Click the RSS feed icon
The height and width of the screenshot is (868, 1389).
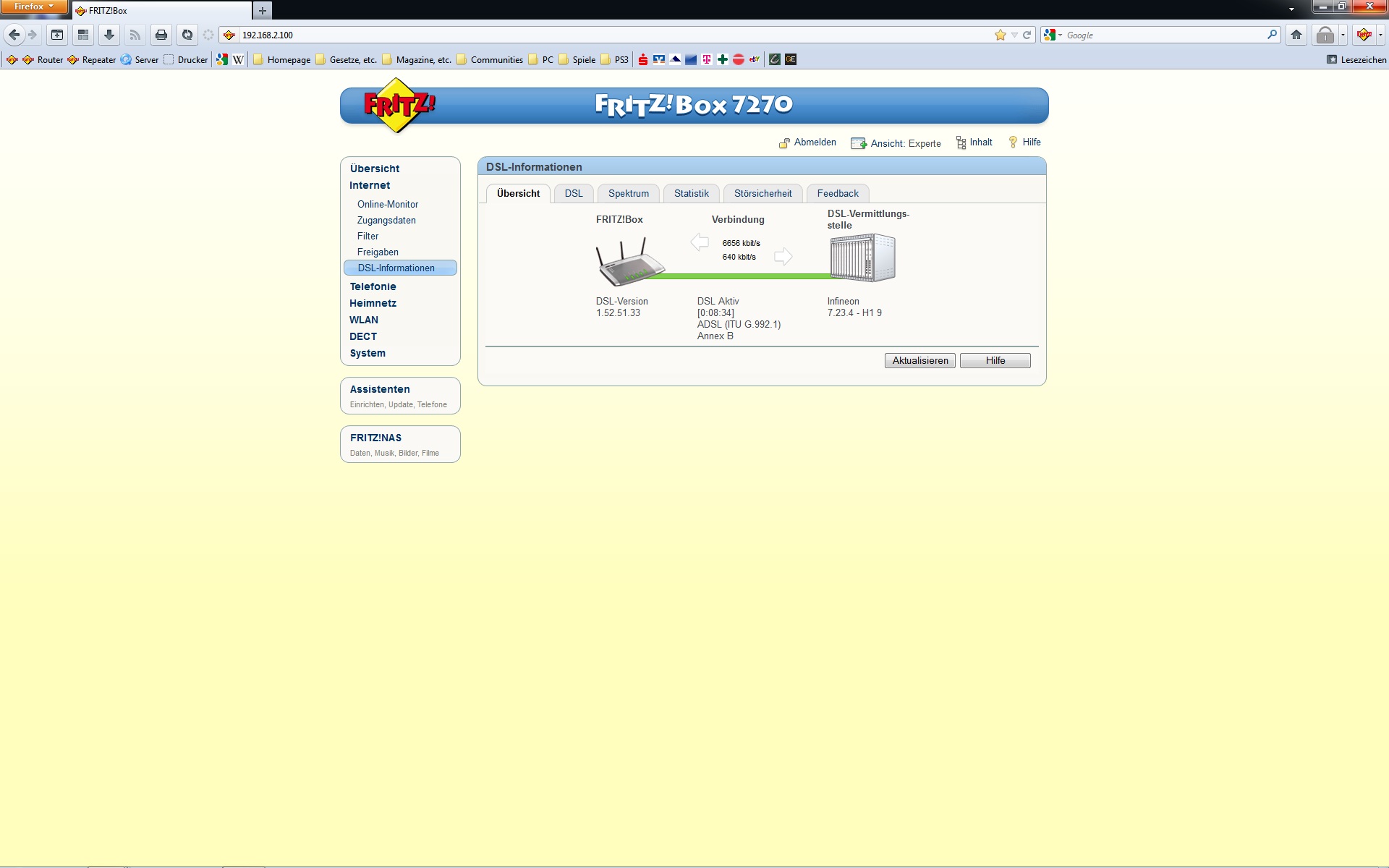pos(135,35)
